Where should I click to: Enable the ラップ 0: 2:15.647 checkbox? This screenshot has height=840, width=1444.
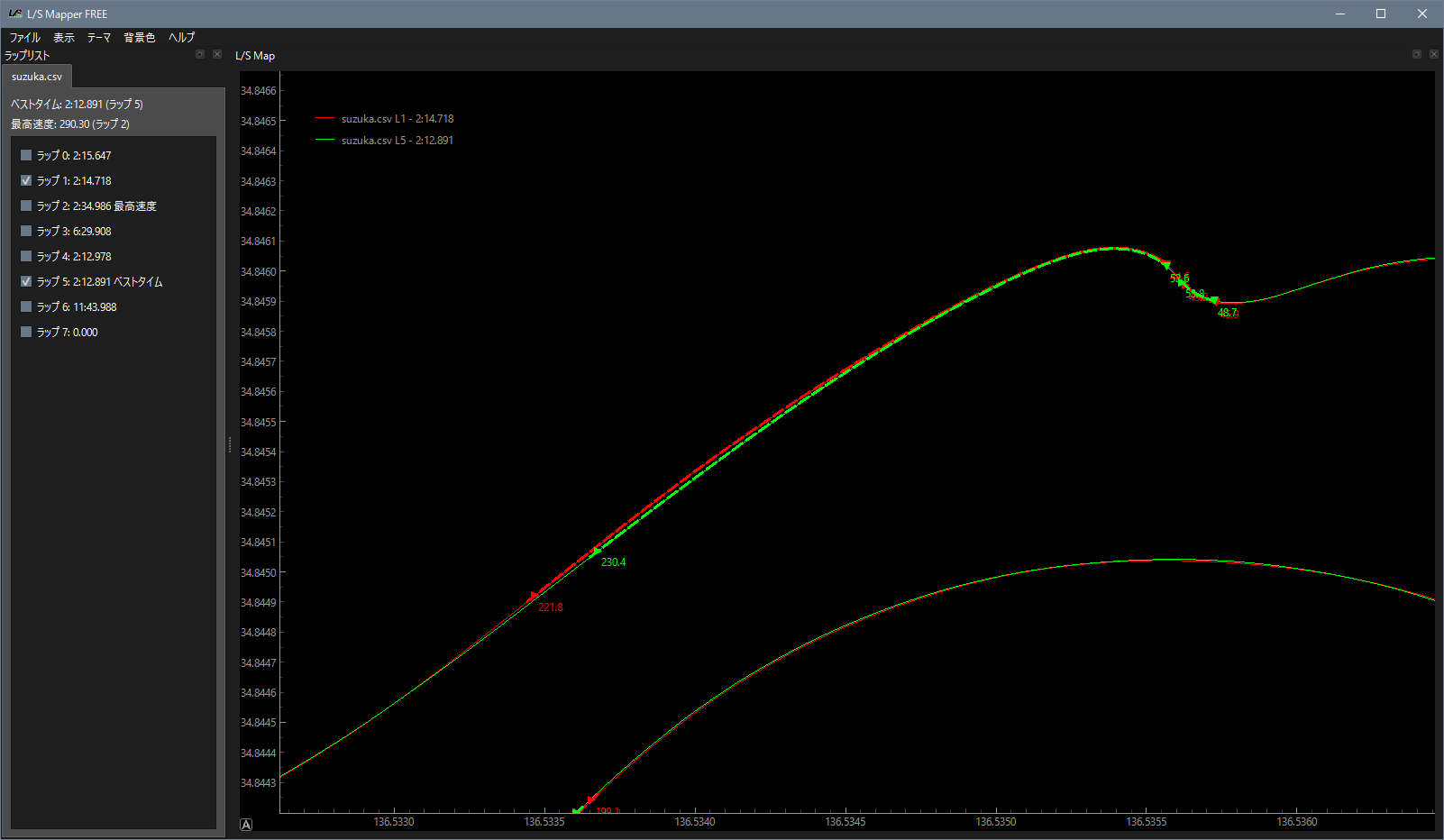pos(26,155)
